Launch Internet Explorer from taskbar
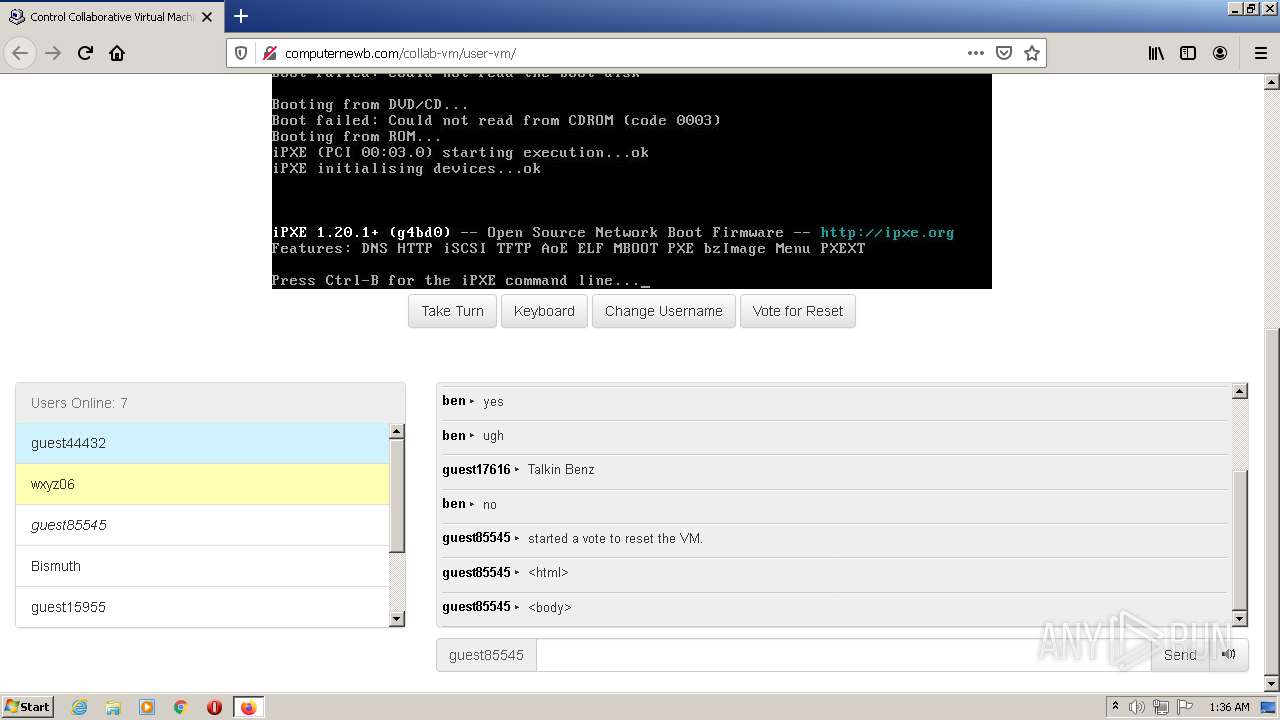This screenshot has width=1280, height=720. (x=80, y=707)
